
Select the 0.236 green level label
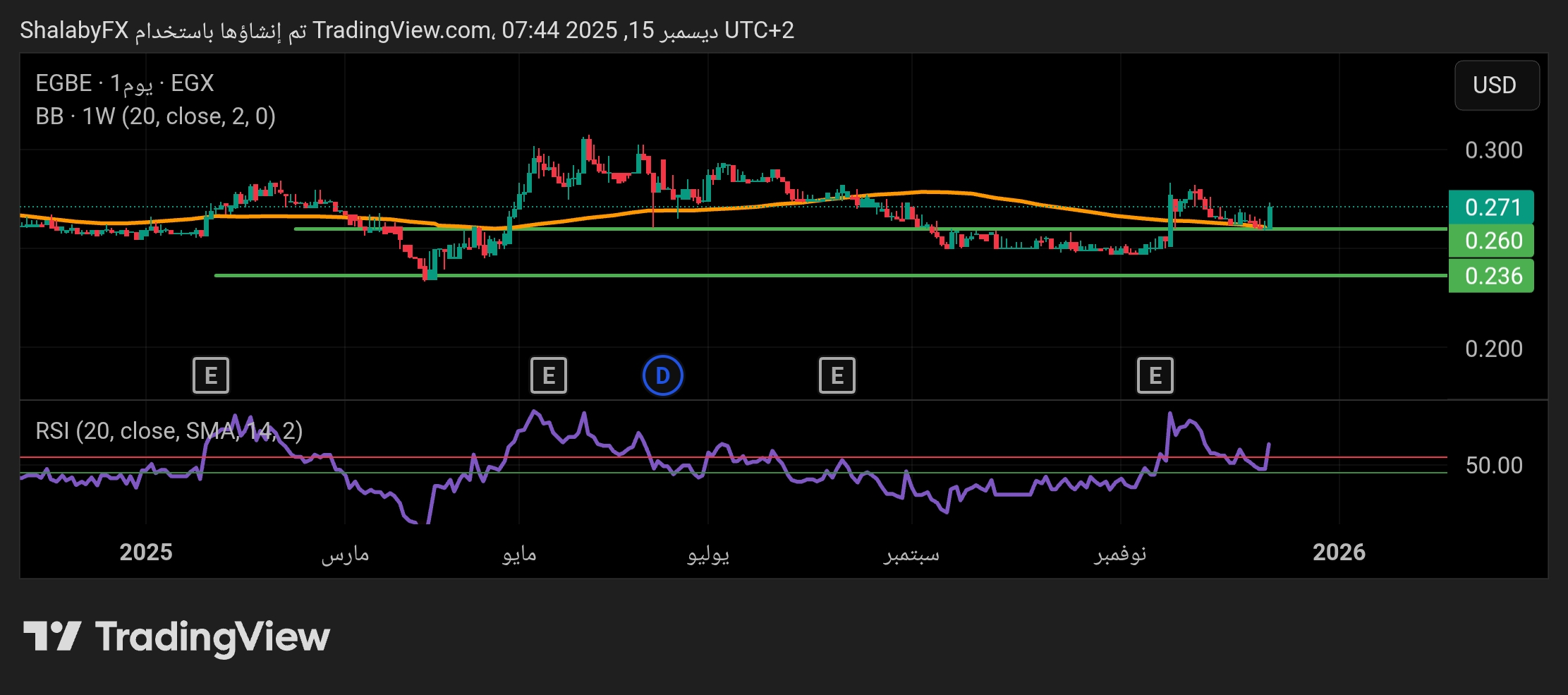1491,276
